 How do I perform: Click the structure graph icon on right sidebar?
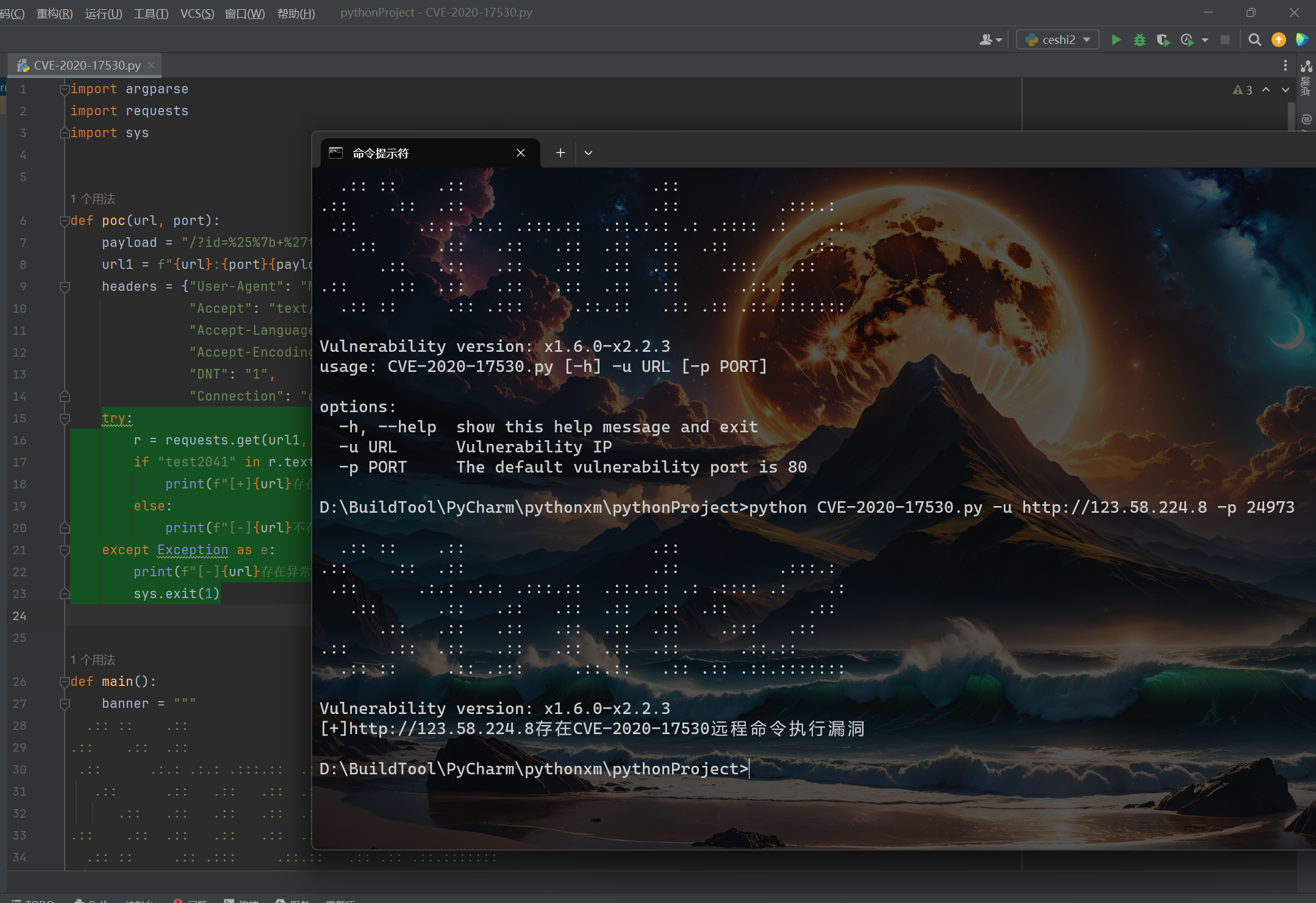pos(1307,65)
